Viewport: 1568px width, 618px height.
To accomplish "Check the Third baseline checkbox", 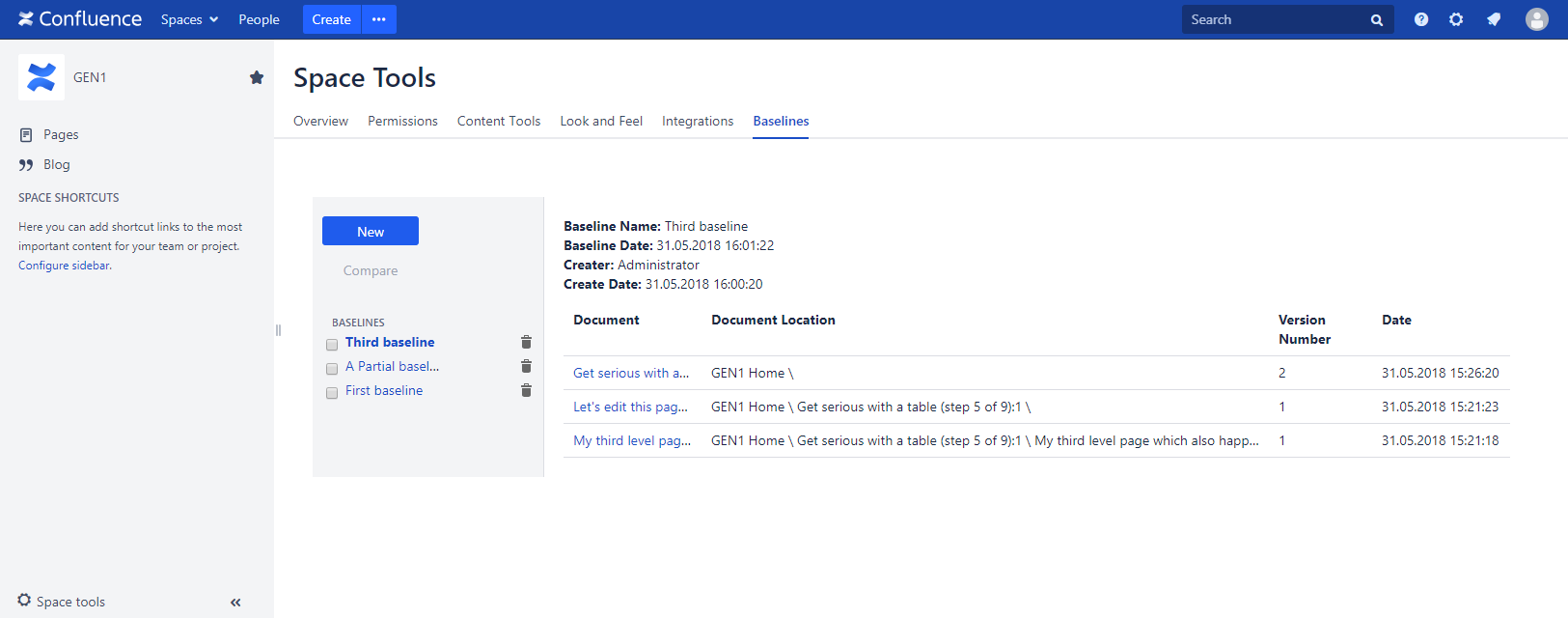I will point(332,345).
